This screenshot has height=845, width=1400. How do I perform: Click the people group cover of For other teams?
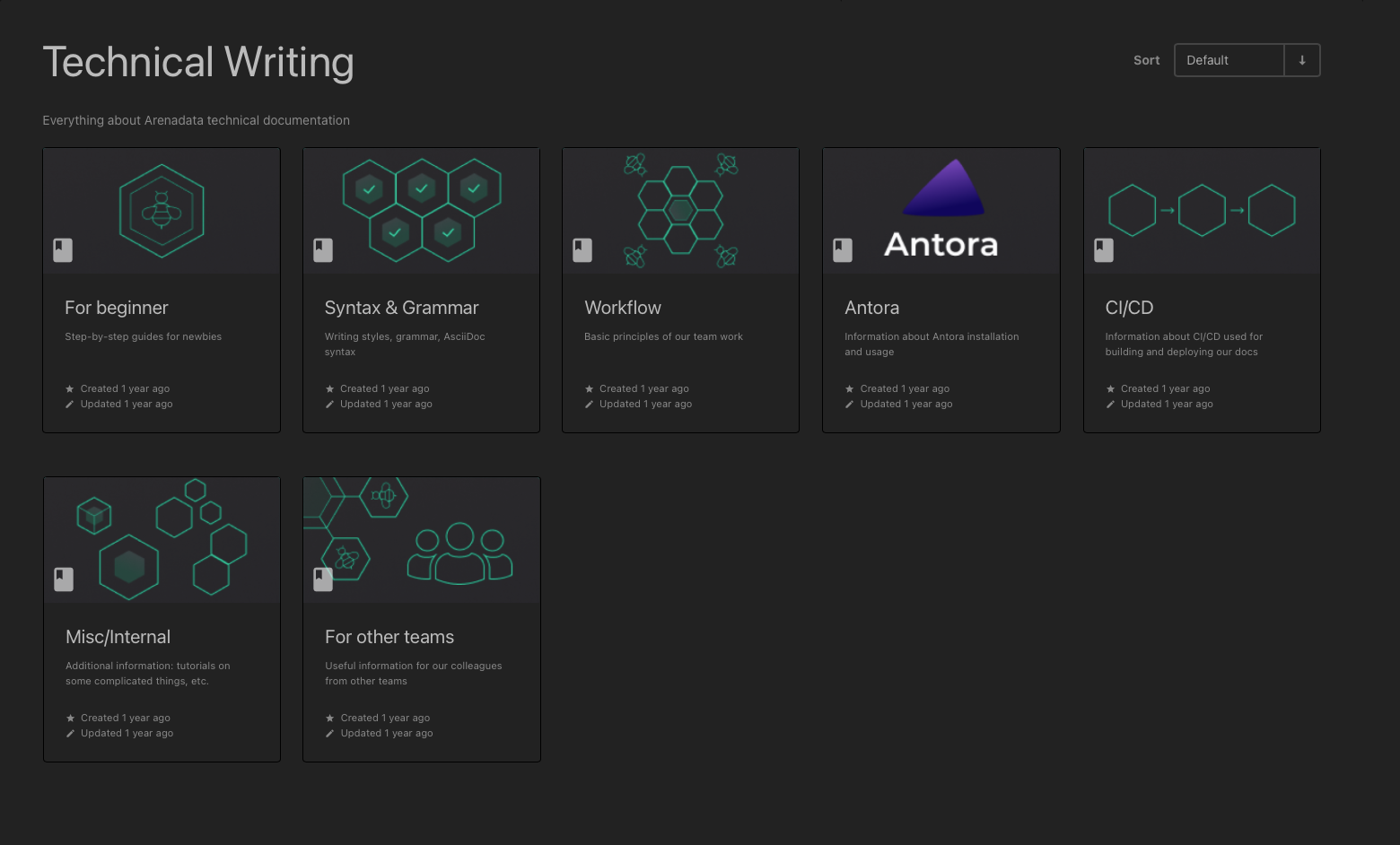(x=422, y=540)
